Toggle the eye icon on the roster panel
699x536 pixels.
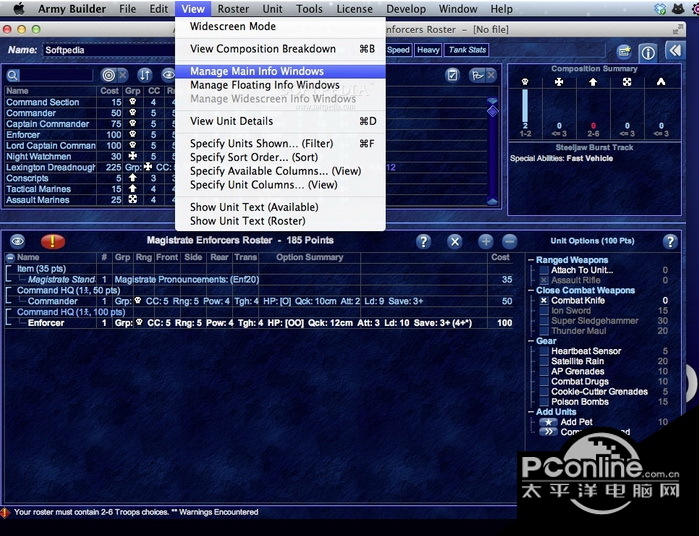pyautogui.click(x=17, y=241)
